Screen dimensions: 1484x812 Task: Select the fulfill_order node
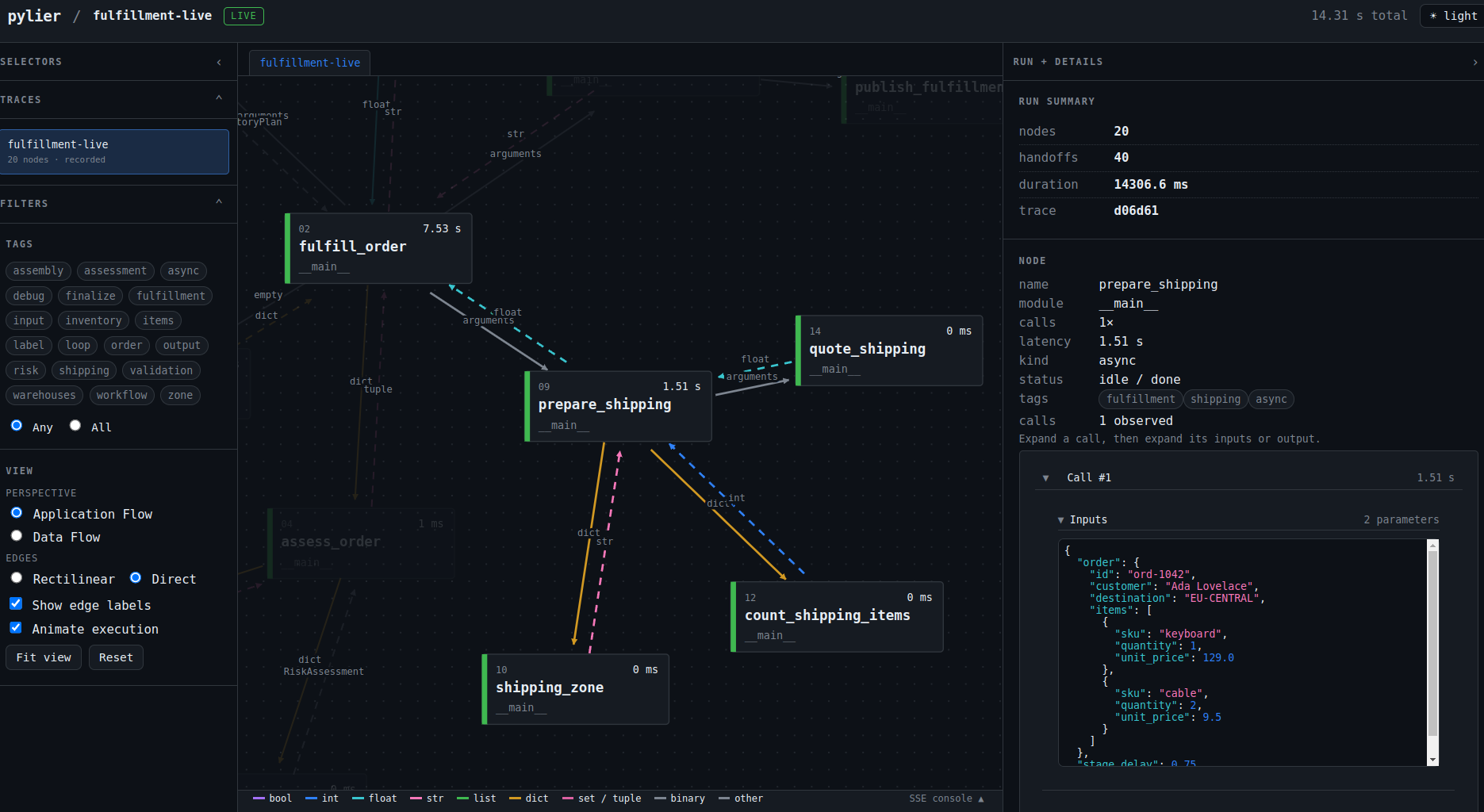pos(378,248)
